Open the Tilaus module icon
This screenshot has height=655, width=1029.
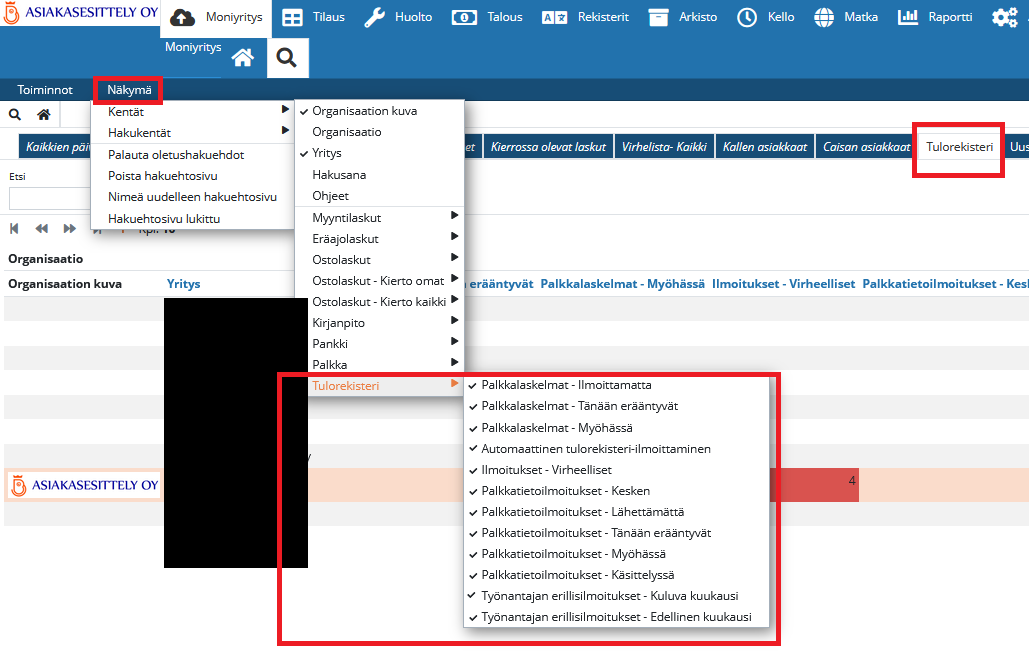pos(292,18)
